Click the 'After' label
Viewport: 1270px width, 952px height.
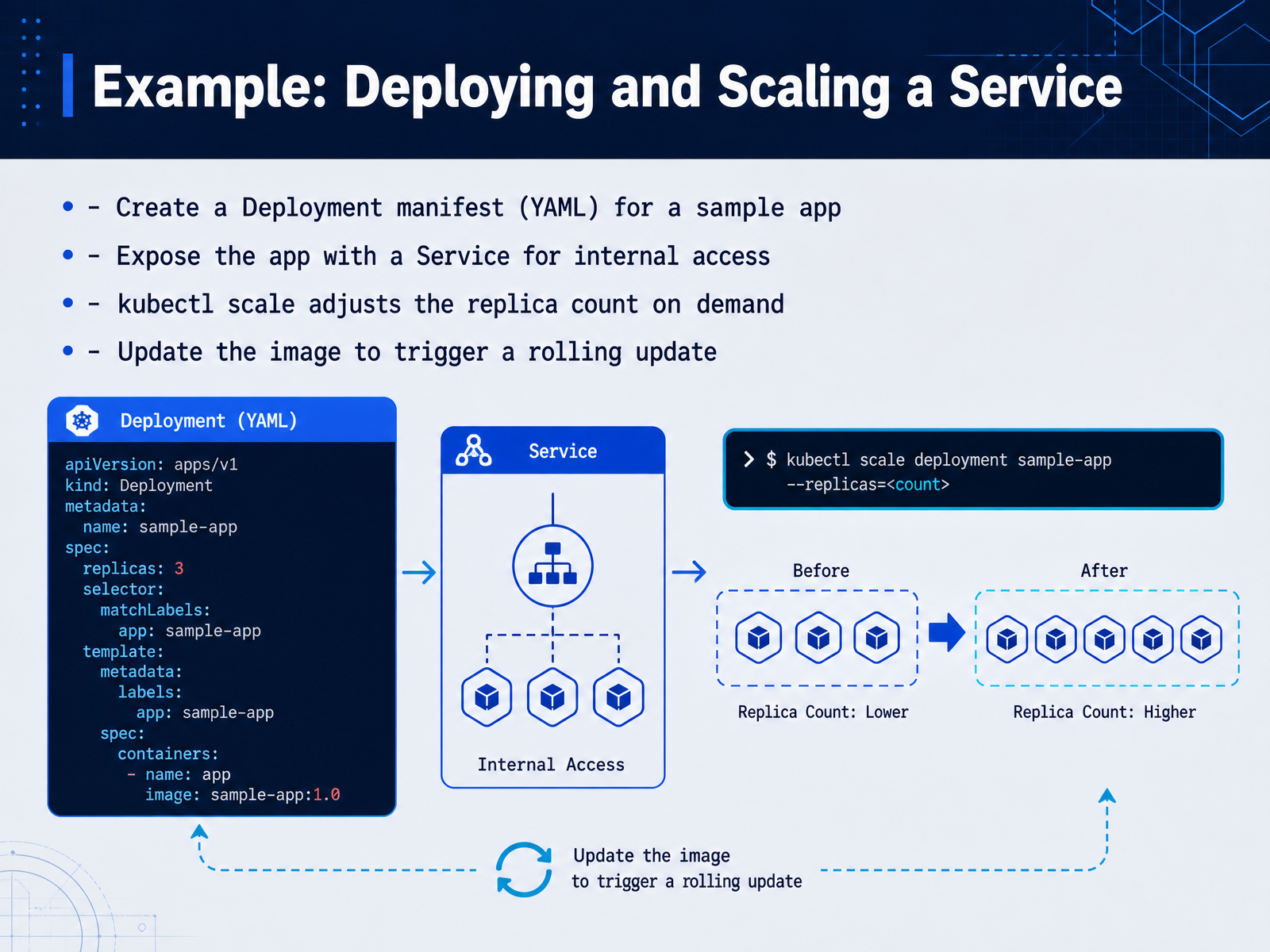pos(1104,570)
